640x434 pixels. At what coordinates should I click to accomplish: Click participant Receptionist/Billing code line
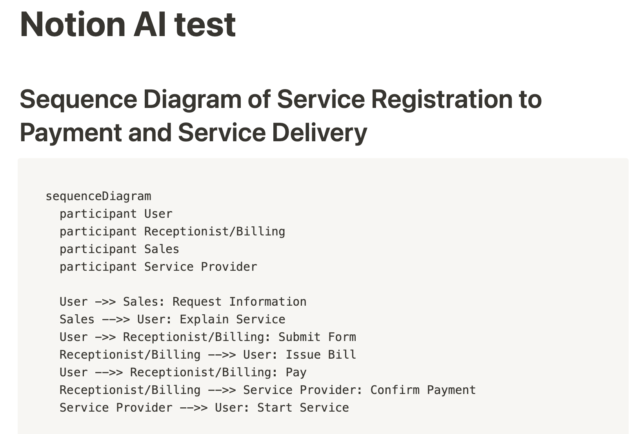point(172,231)
